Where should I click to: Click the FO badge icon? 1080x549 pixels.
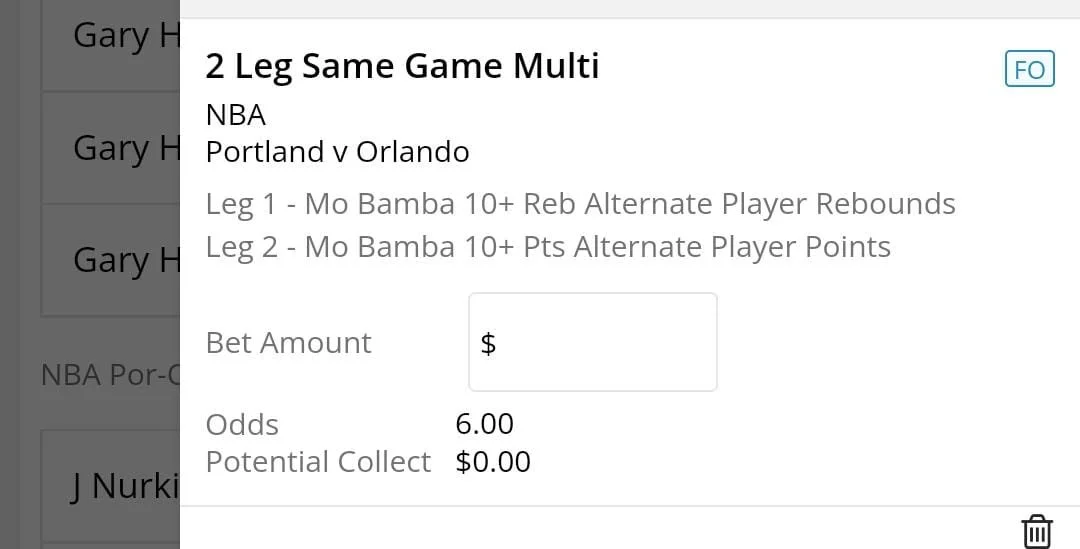pos(1029,70)
